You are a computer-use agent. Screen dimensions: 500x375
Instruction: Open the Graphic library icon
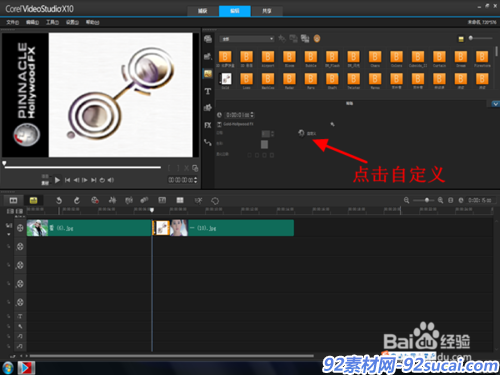coord(208,108)
